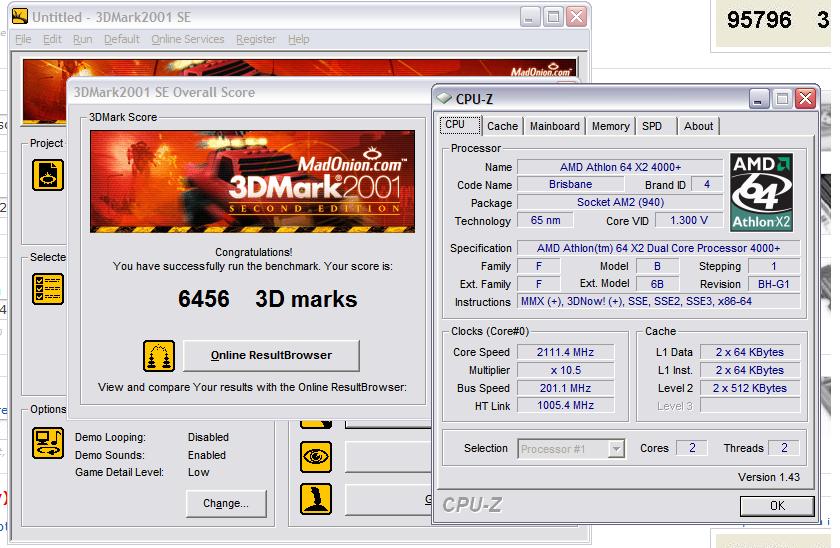Click the Package value Socket AM2 (940)
Viewport: 840px width, 548px height.
pos(620,202)
